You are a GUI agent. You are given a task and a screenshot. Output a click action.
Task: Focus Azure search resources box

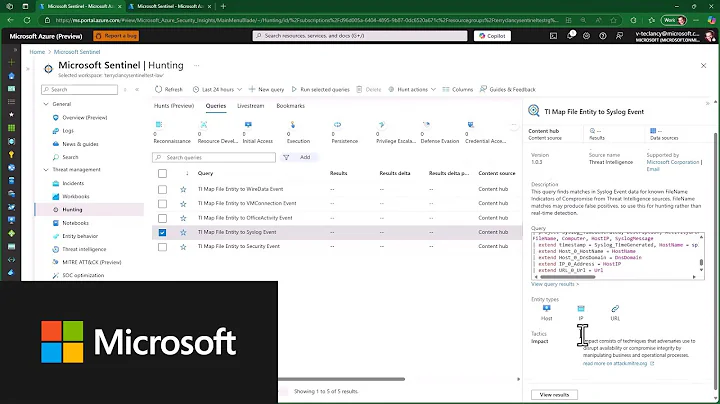tap(360, 36)
